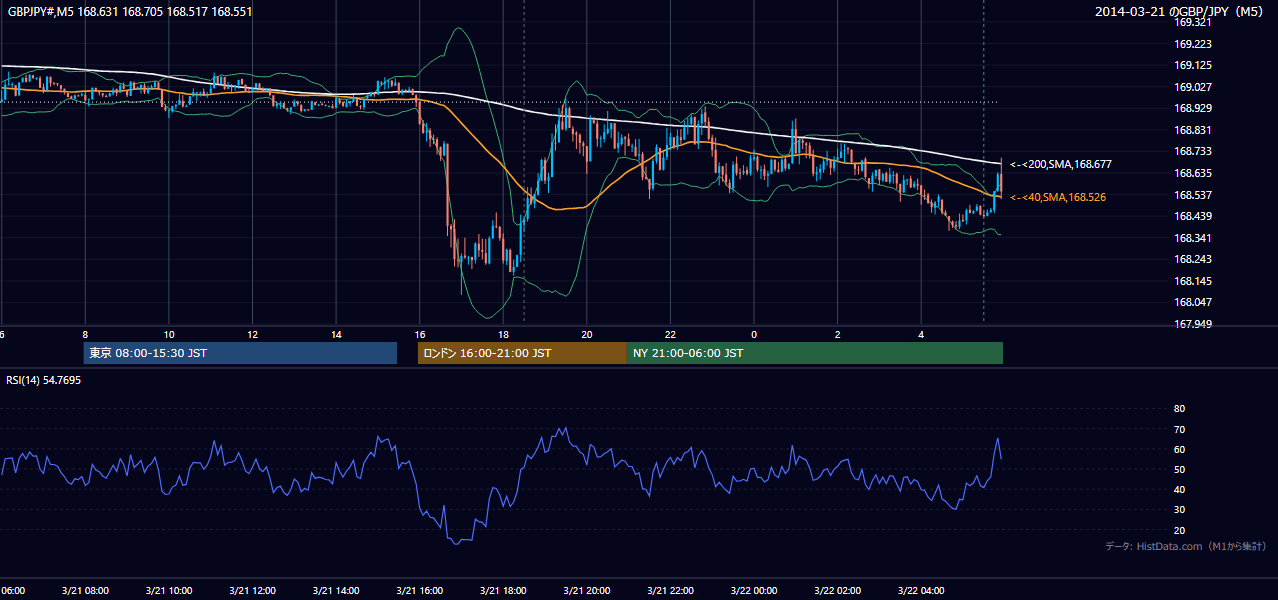This screenshot has height=600, width=1278.
Task: Click the price axis label 169.027
Action: [1192, 88]
